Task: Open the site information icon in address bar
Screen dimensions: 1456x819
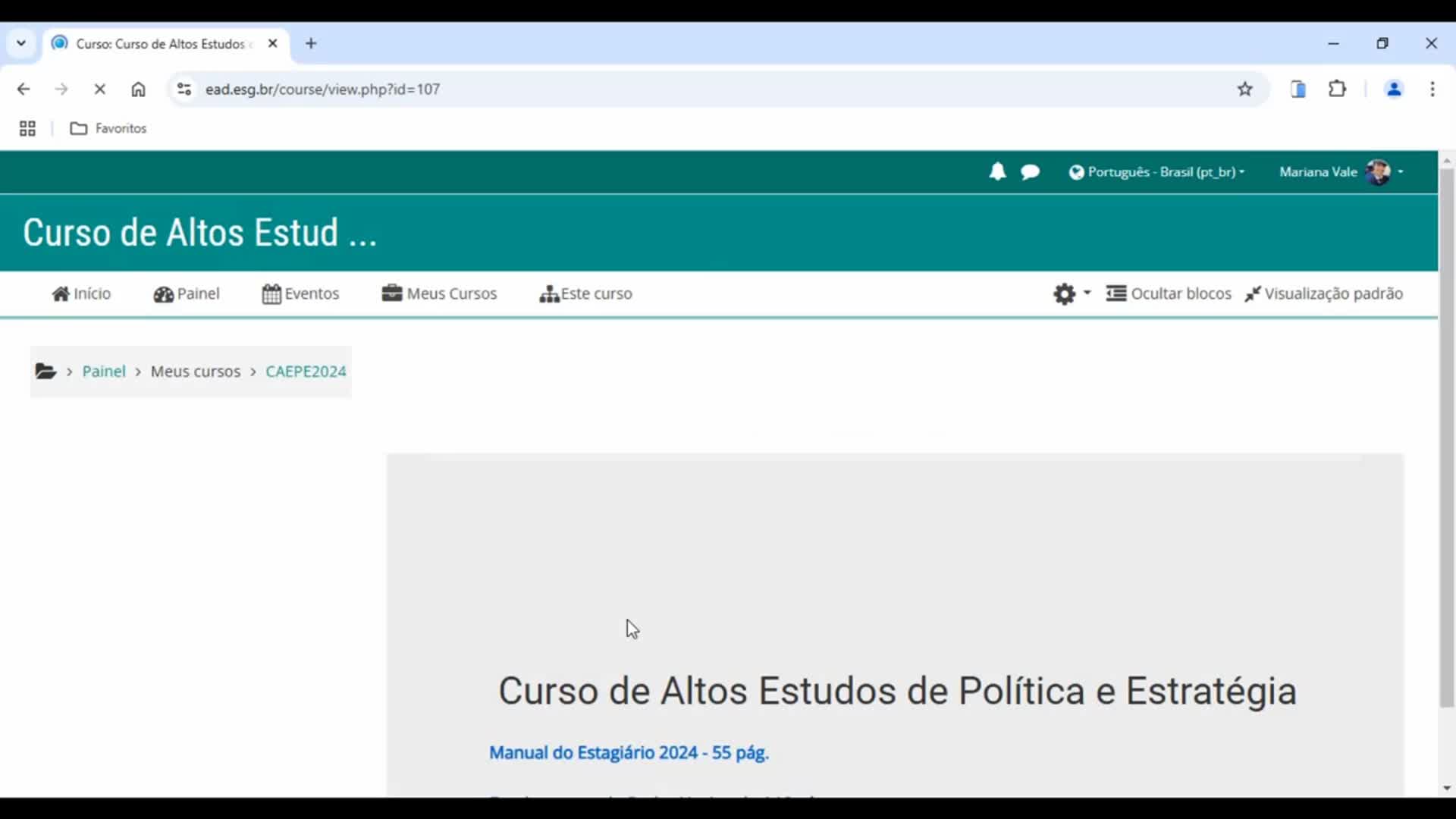Action: click(x=184, y=89)
